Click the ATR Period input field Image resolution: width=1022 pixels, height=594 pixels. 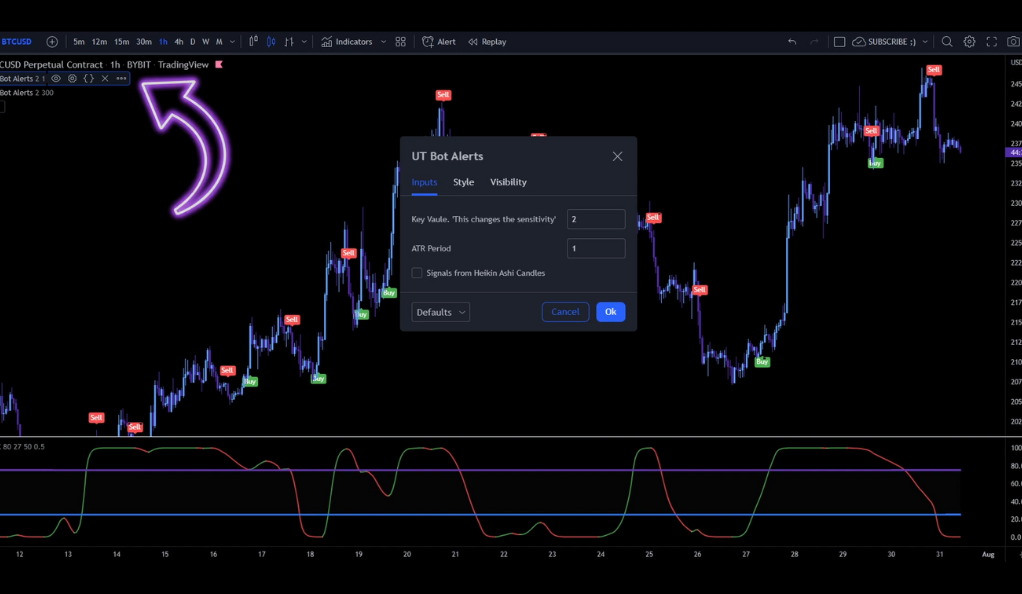point(596,248)
